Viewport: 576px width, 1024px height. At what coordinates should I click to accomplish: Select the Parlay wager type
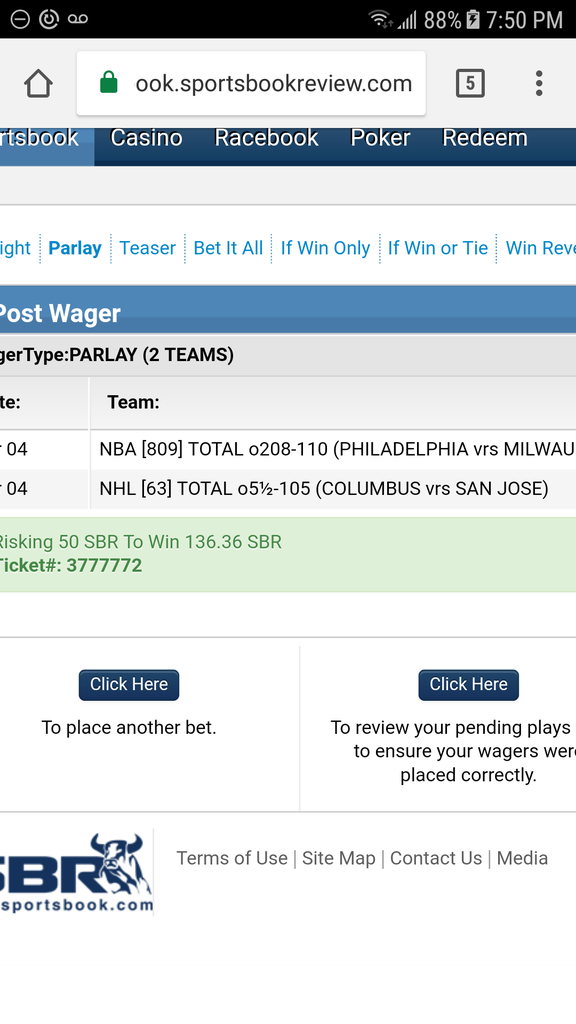[75, 248]
